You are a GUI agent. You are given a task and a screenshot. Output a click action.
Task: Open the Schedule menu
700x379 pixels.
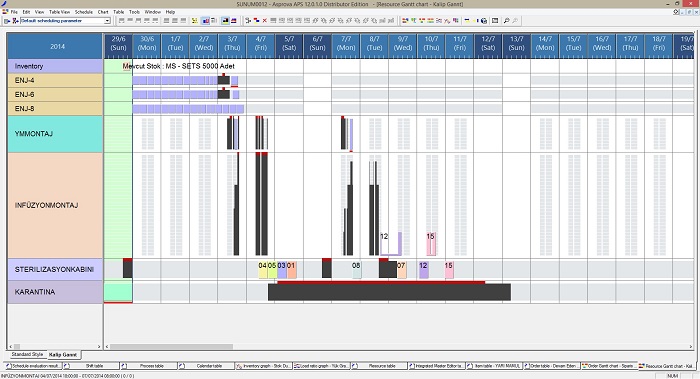pos(83,12)
